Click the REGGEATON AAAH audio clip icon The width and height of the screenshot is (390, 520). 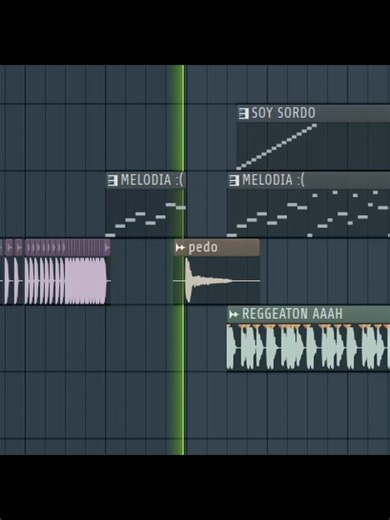[234, 314]
